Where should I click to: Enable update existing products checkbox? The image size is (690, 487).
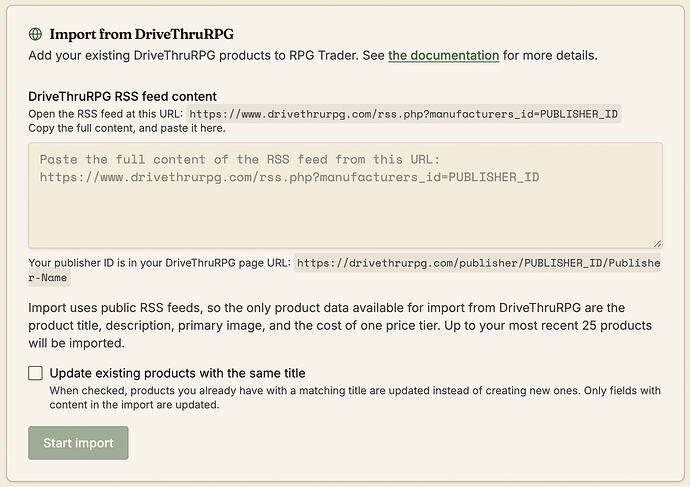tap(35, 373)
